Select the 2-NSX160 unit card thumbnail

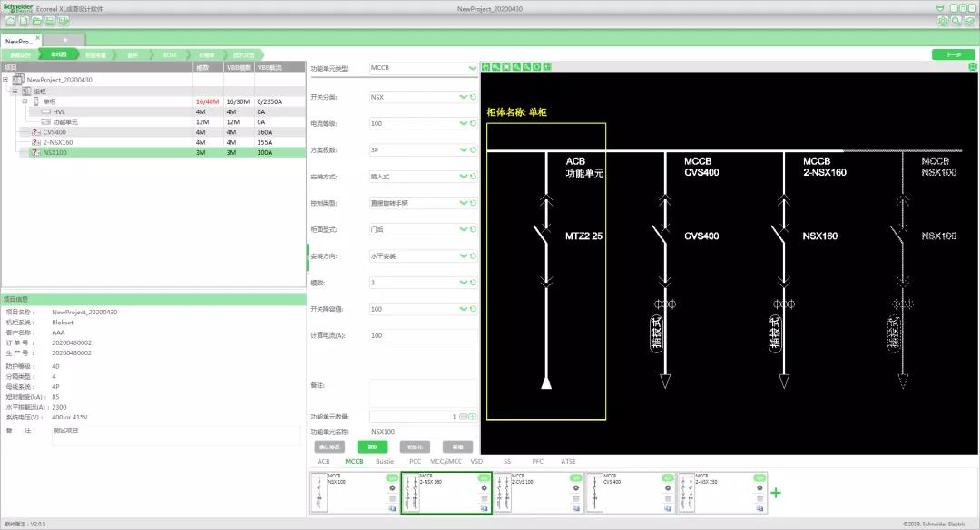[x=446, y=493]
